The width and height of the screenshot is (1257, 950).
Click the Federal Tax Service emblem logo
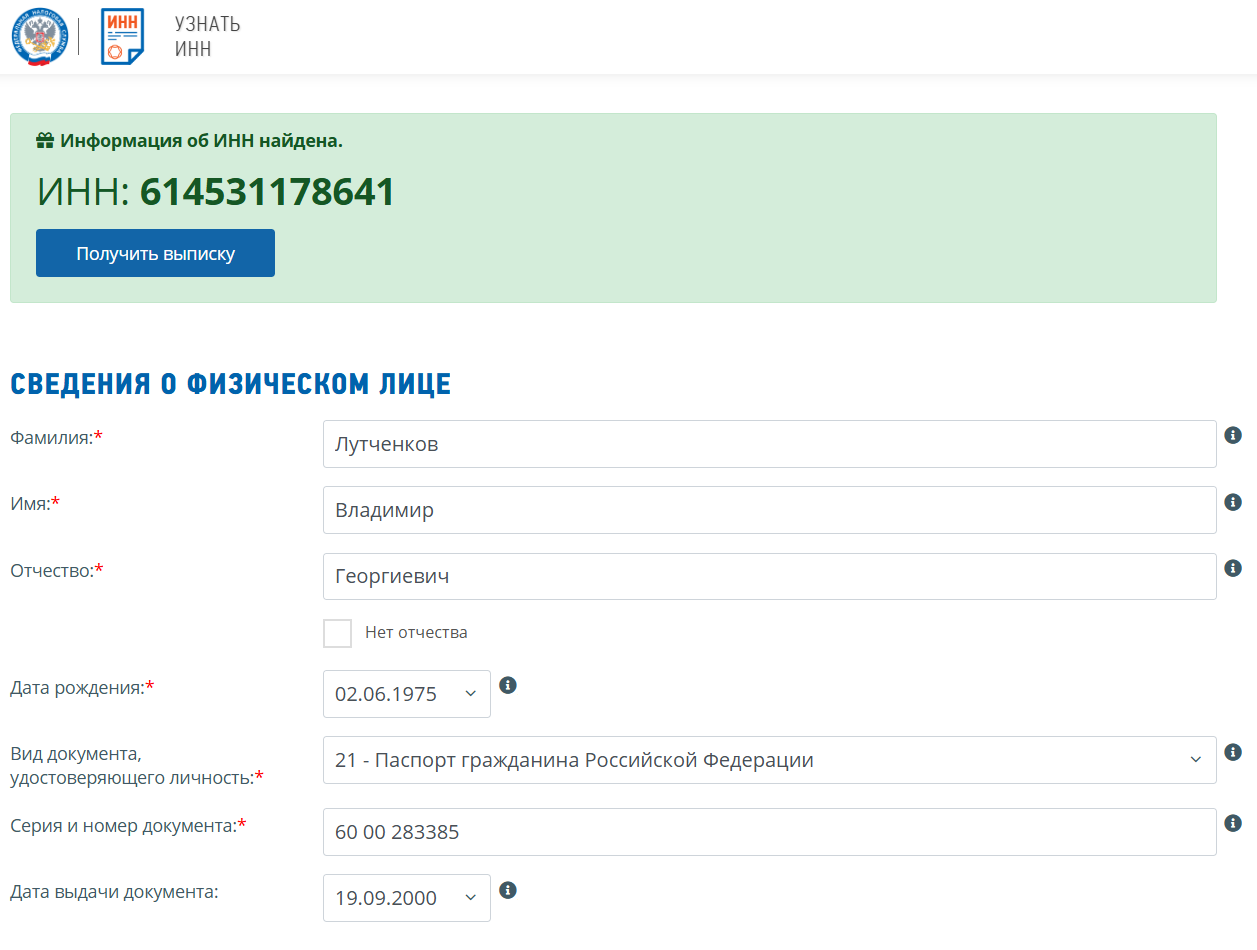click(38, 37)
